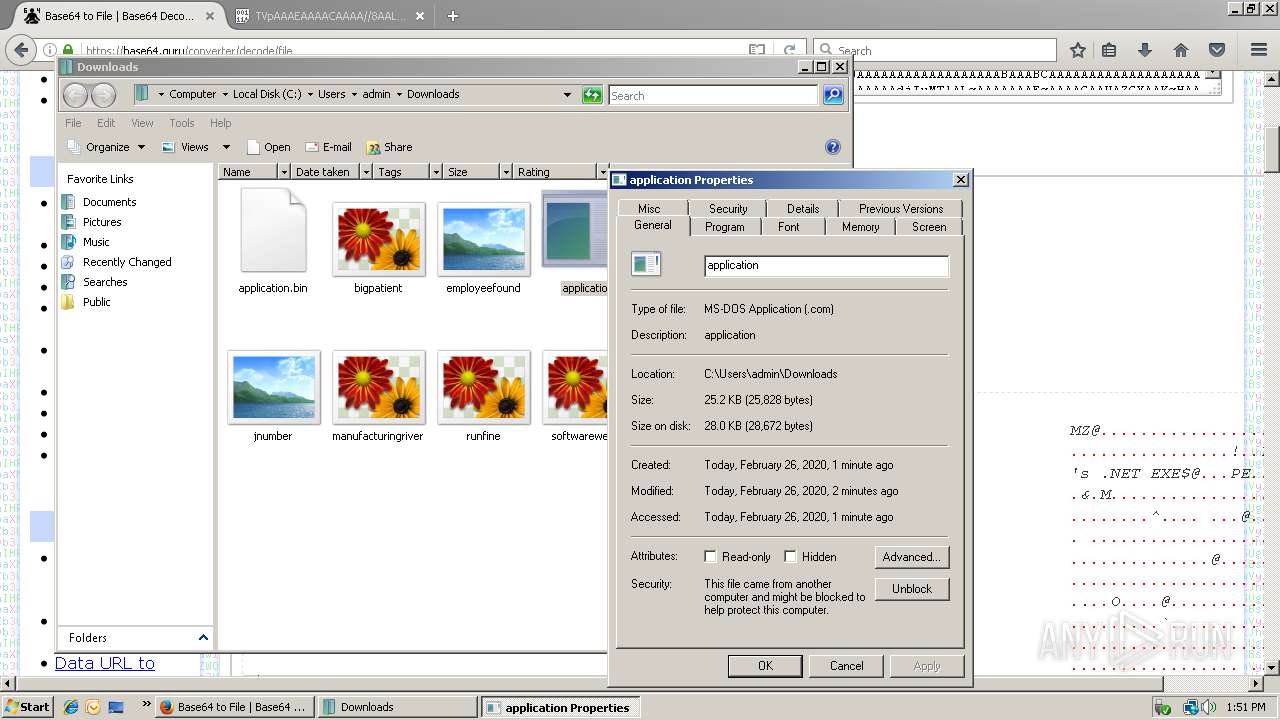Open the Views dropdown arrow

point(226,147)
